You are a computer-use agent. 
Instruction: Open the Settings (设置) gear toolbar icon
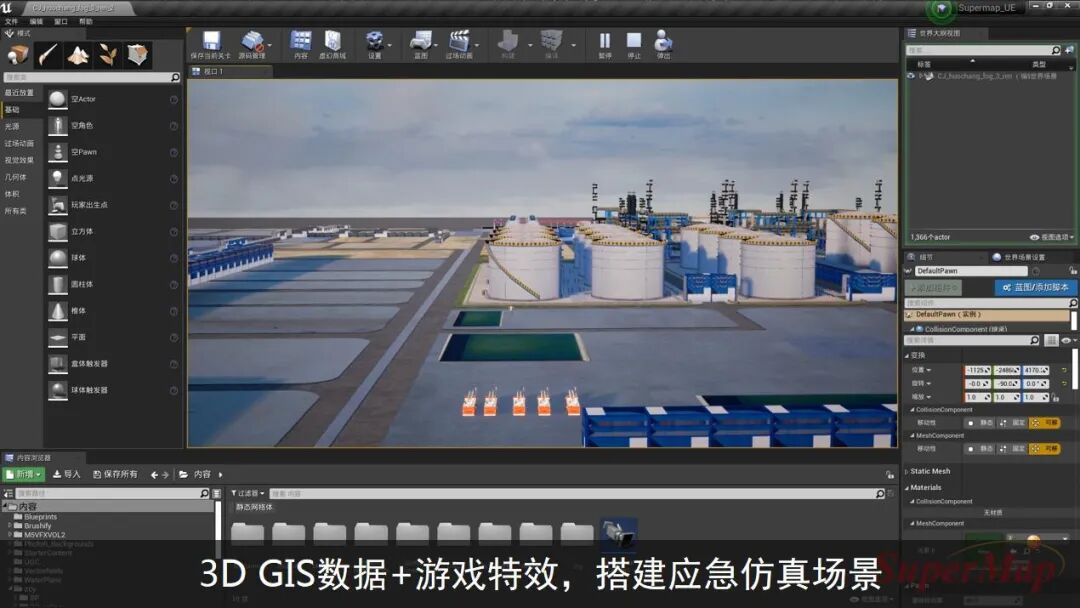(374, 41)
